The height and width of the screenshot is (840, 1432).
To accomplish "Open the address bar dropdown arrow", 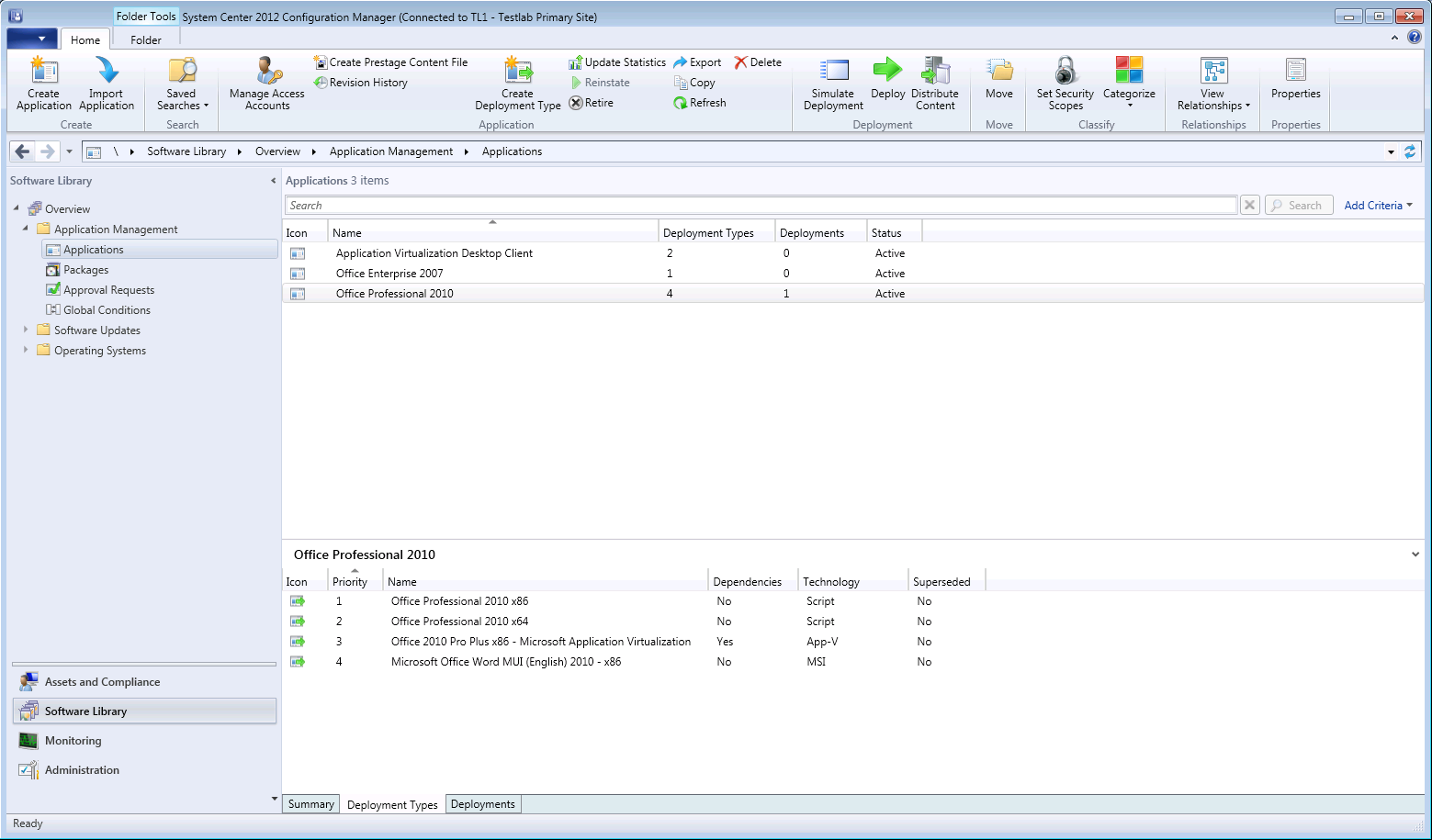I will [1392, 152].
